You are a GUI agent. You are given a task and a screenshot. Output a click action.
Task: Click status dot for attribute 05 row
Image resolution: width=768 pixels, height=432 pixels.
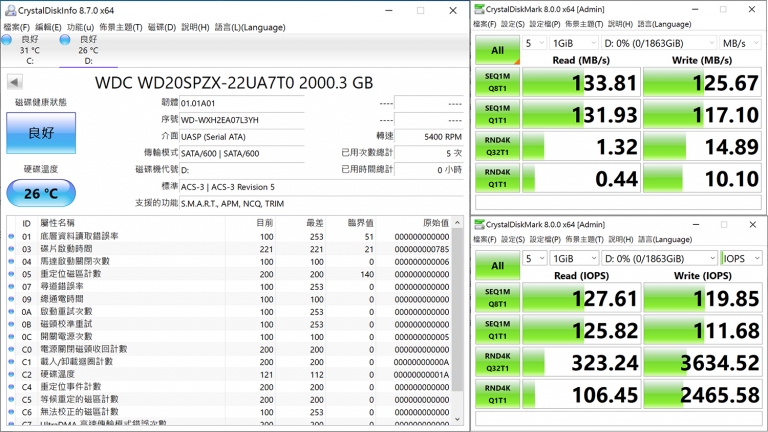(11, 274)
